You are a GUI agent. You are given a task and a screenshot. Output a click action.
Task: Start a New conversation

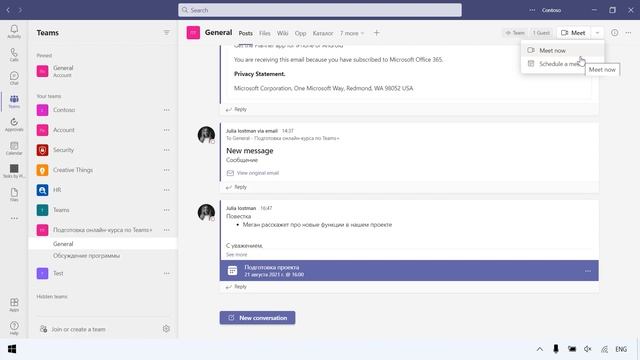pos(257,318)
